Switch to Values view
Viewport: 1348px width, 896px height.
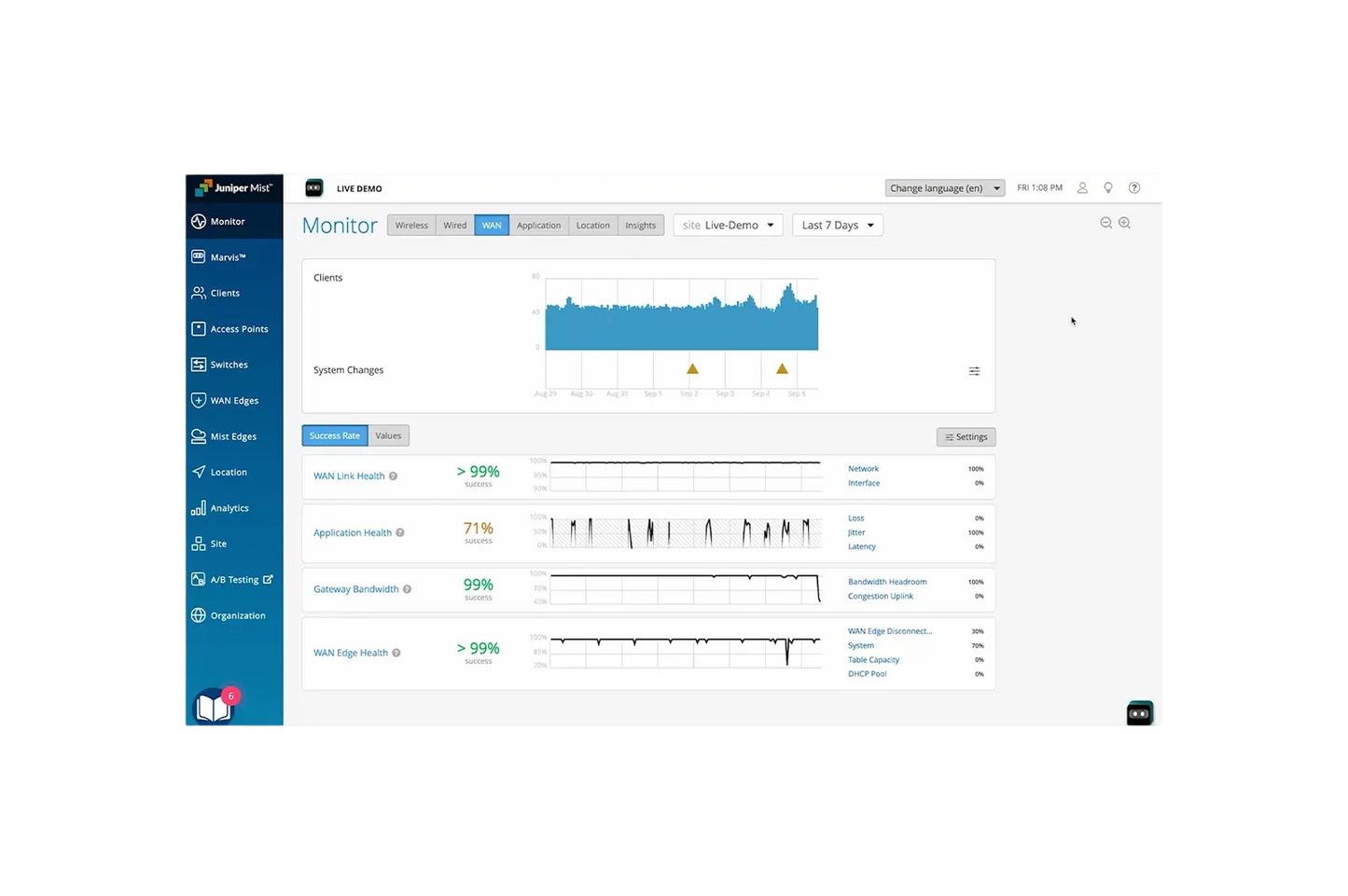(x=388, y=435)
